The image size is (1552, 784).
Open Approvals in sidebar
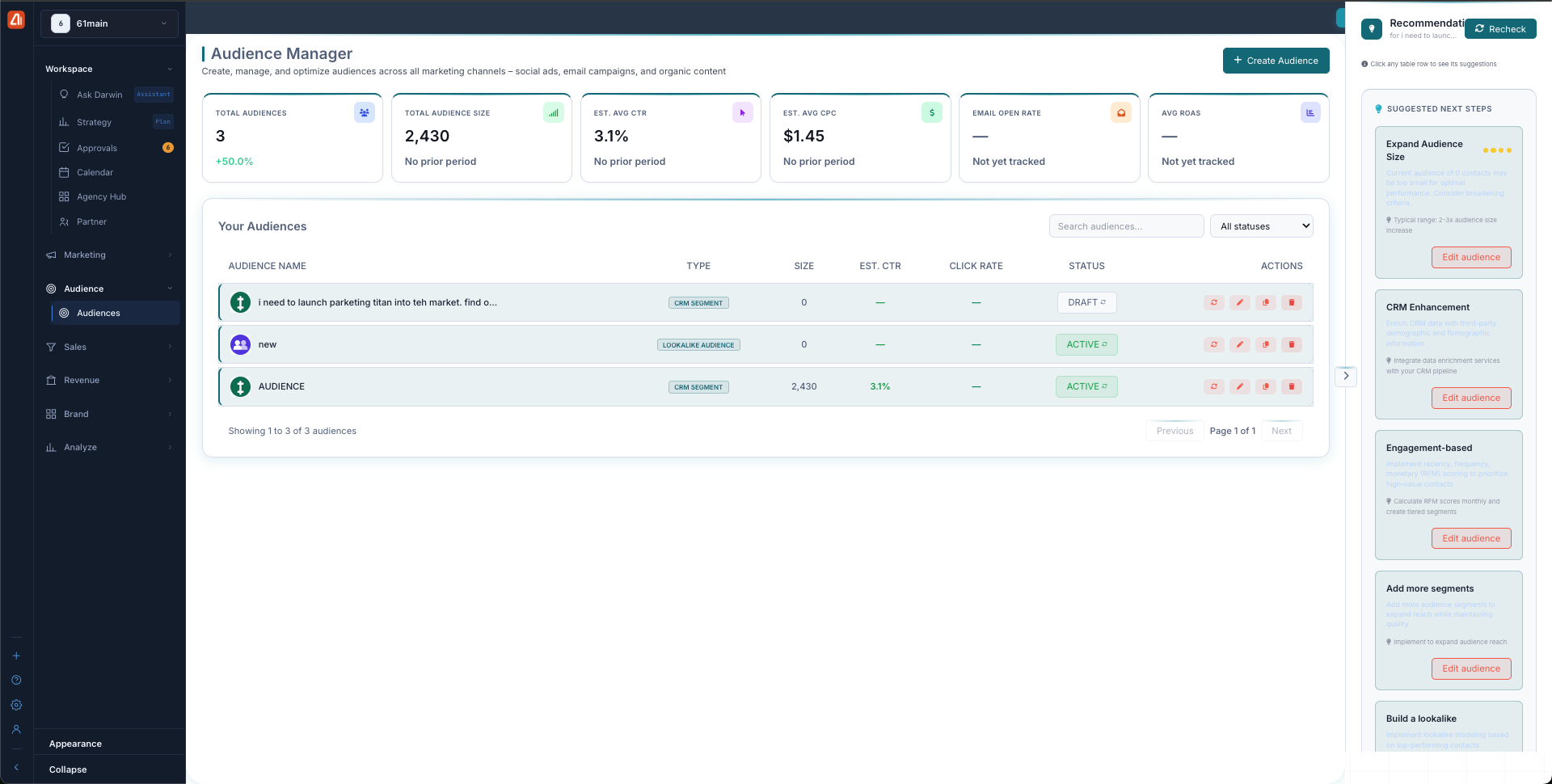click(x=115, y=148)
